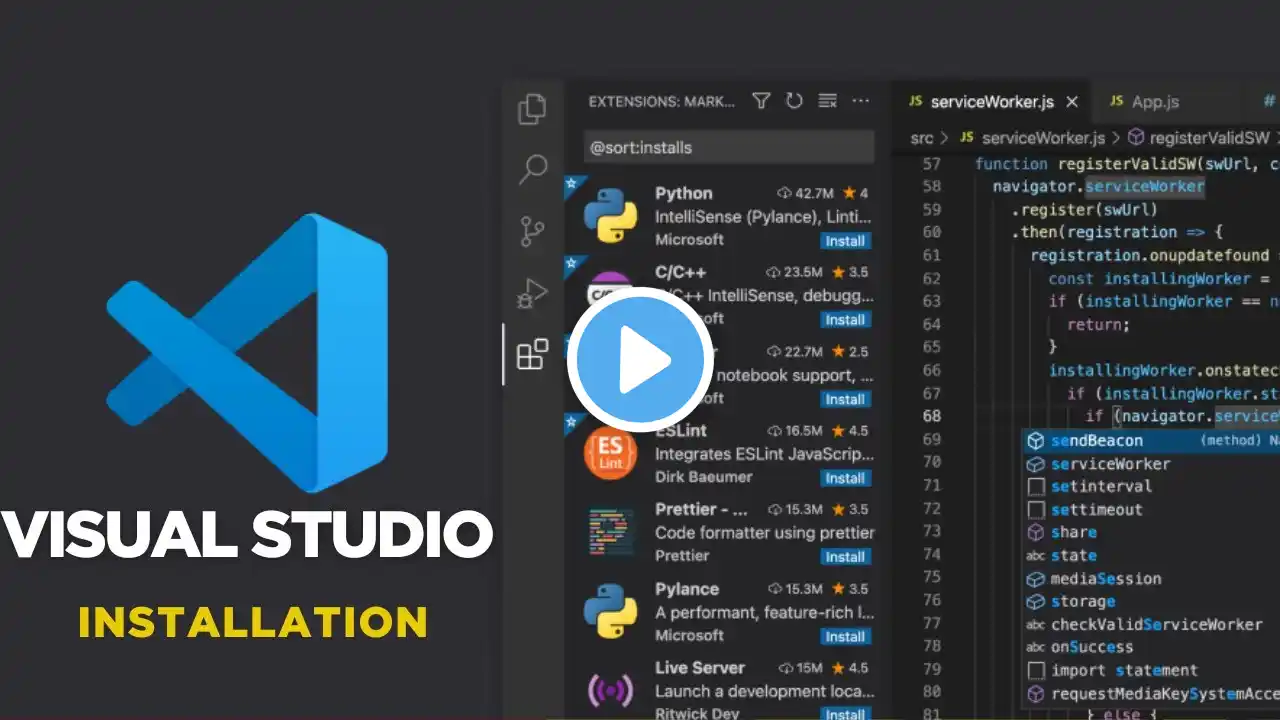
Task: Open the Source Control view
Action: pyautogui.click(x=533, y=231)
